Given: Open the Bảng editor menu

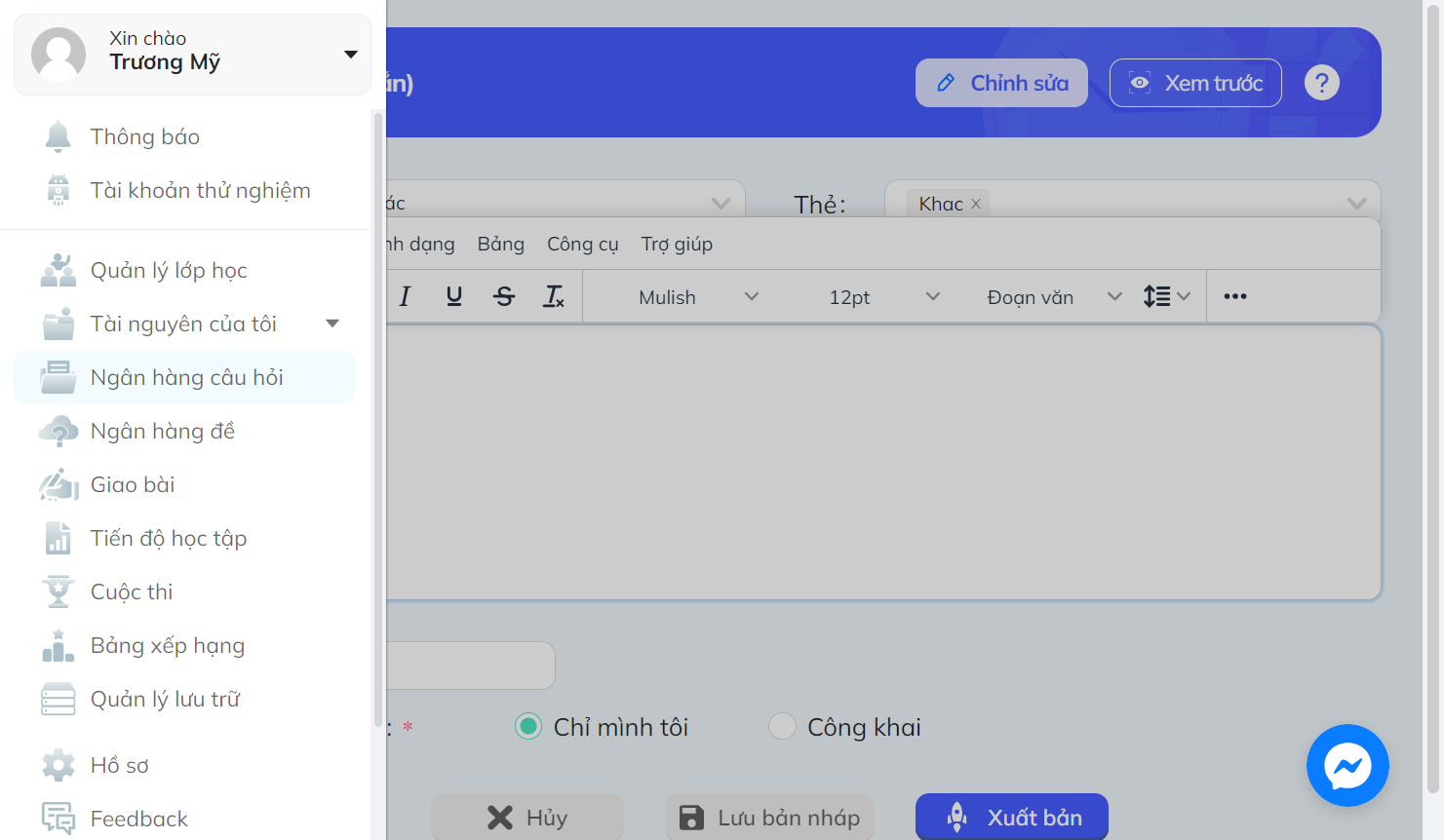Looking at the screenshot, I should pyautogui.click(x=501, y=244).
